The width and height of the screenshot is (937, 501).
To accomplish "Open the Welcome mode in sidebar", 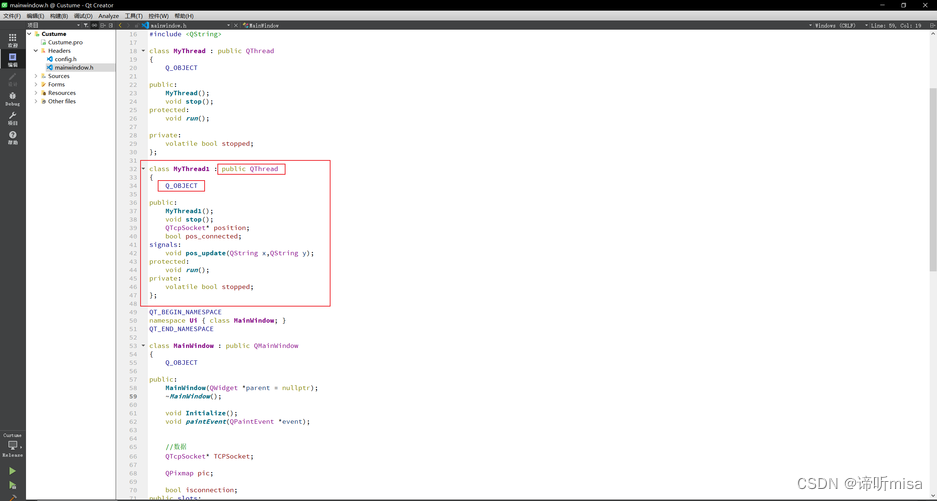I will point(12,39).
